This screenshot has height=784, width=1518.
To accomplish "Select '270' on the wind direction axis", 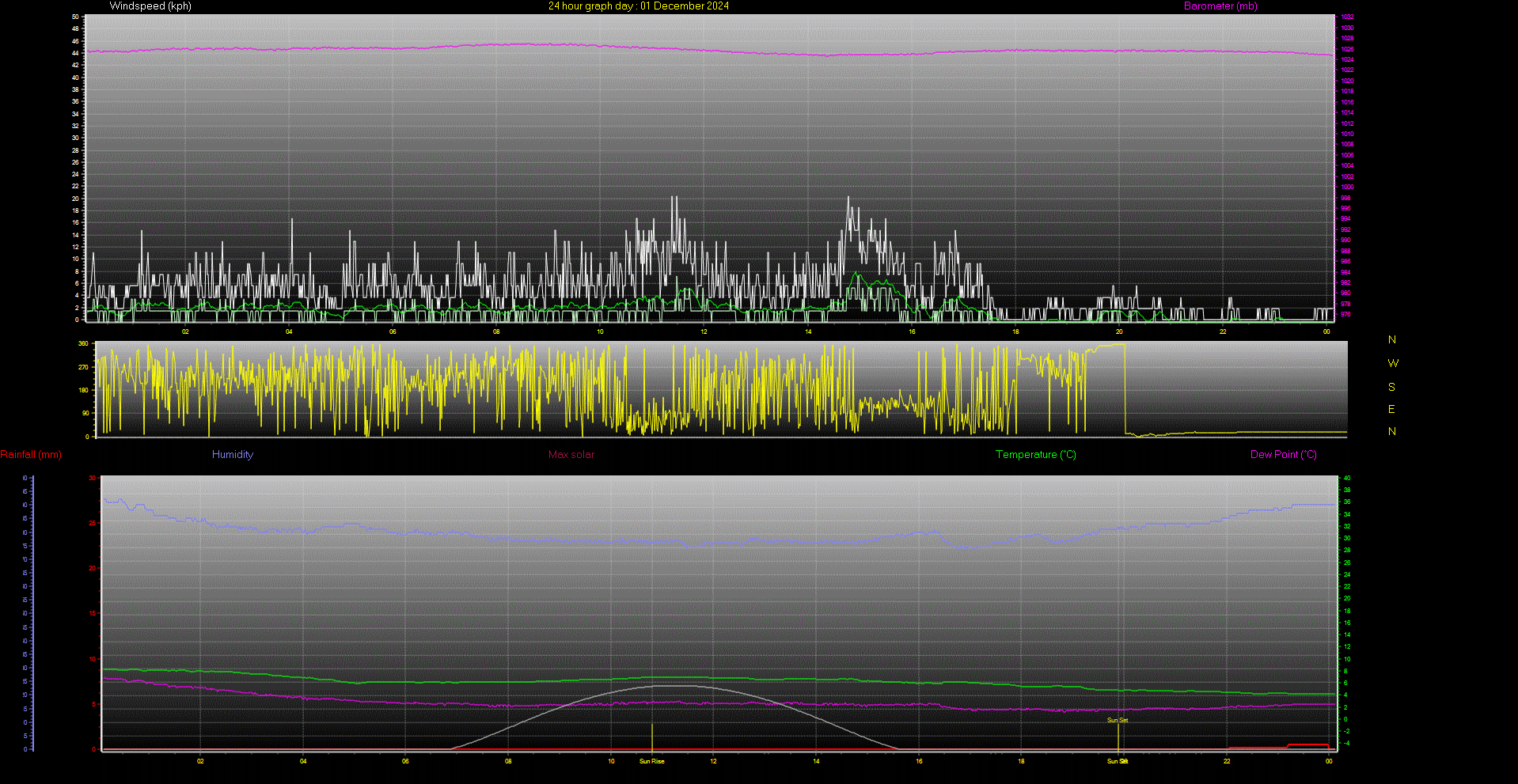I will [x=83, y=367].
